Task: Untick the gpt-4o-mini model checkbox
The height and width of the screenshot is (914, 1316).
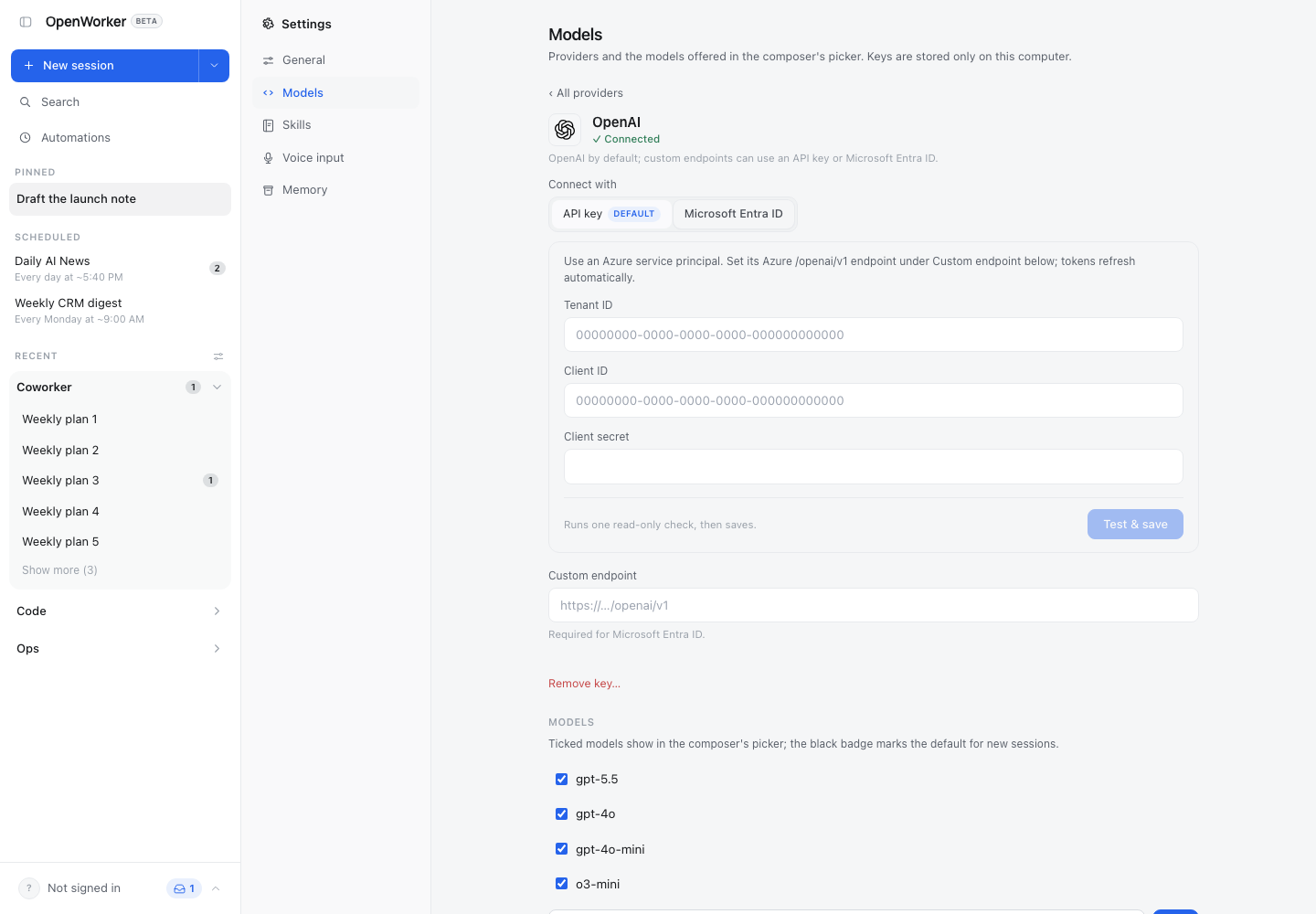Action: [x=561, y=849]
